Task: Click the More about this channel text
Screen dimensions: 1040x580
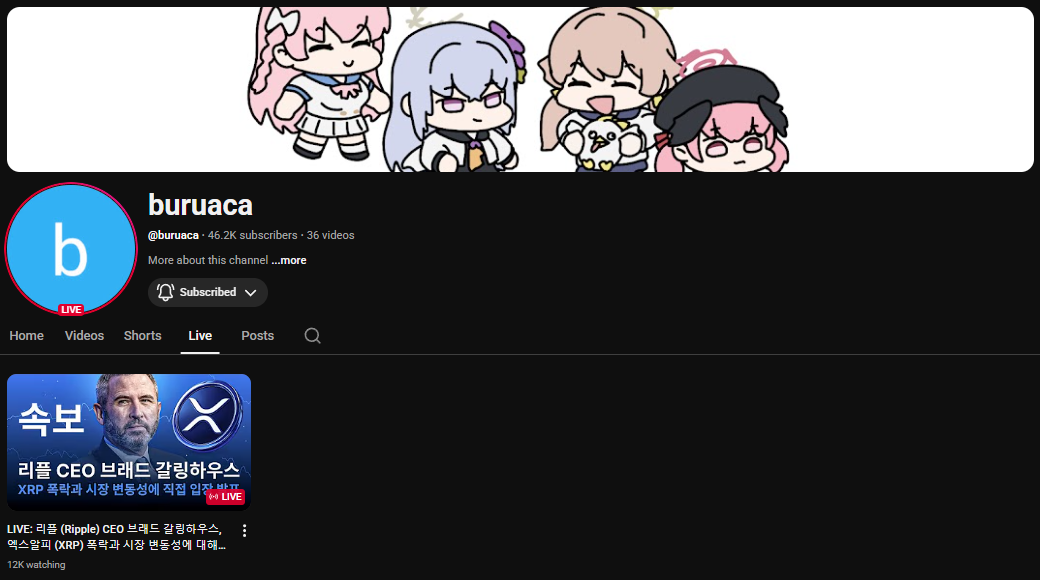Action: coord(208,260)
